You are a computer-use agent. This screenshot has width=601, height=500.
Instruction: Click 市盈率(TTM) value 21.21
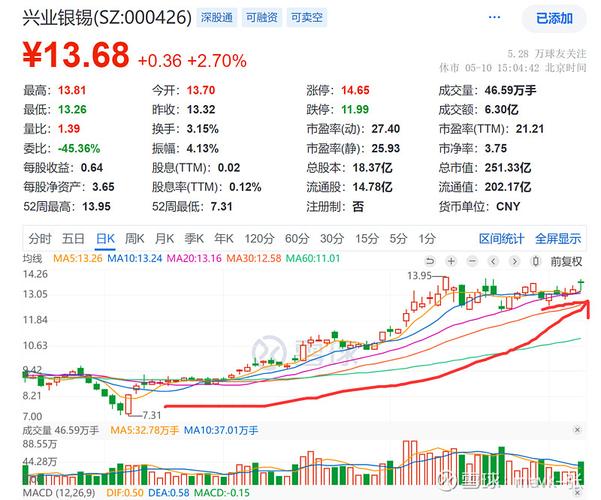pos(530,129)
